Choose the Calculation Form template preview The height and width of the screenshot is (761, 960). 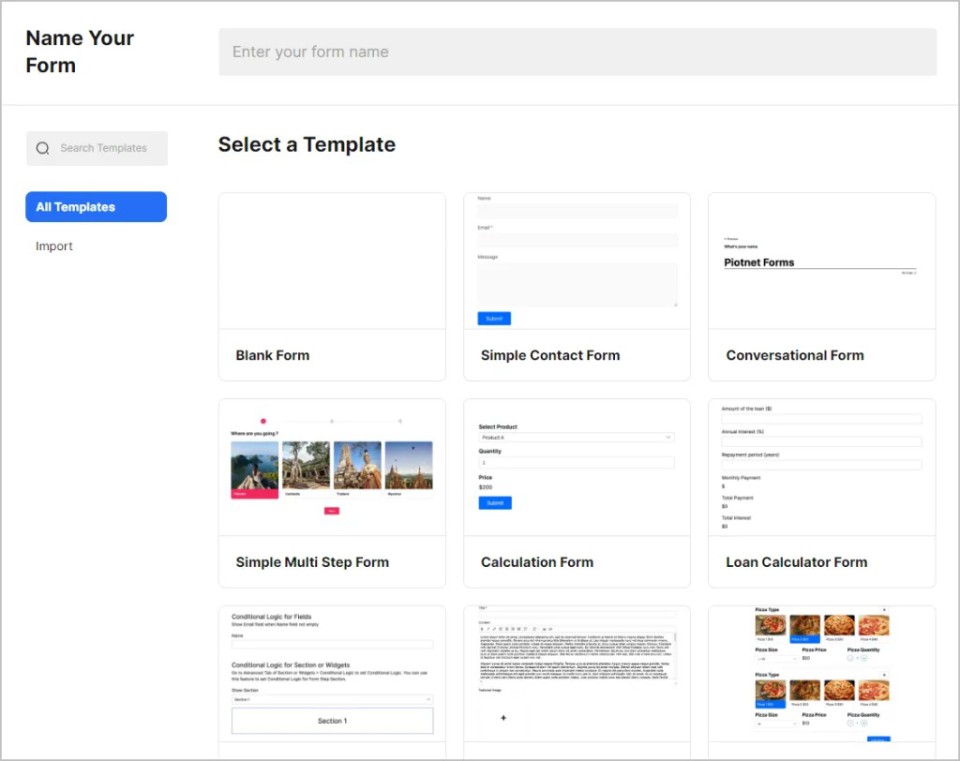point(577,467)
